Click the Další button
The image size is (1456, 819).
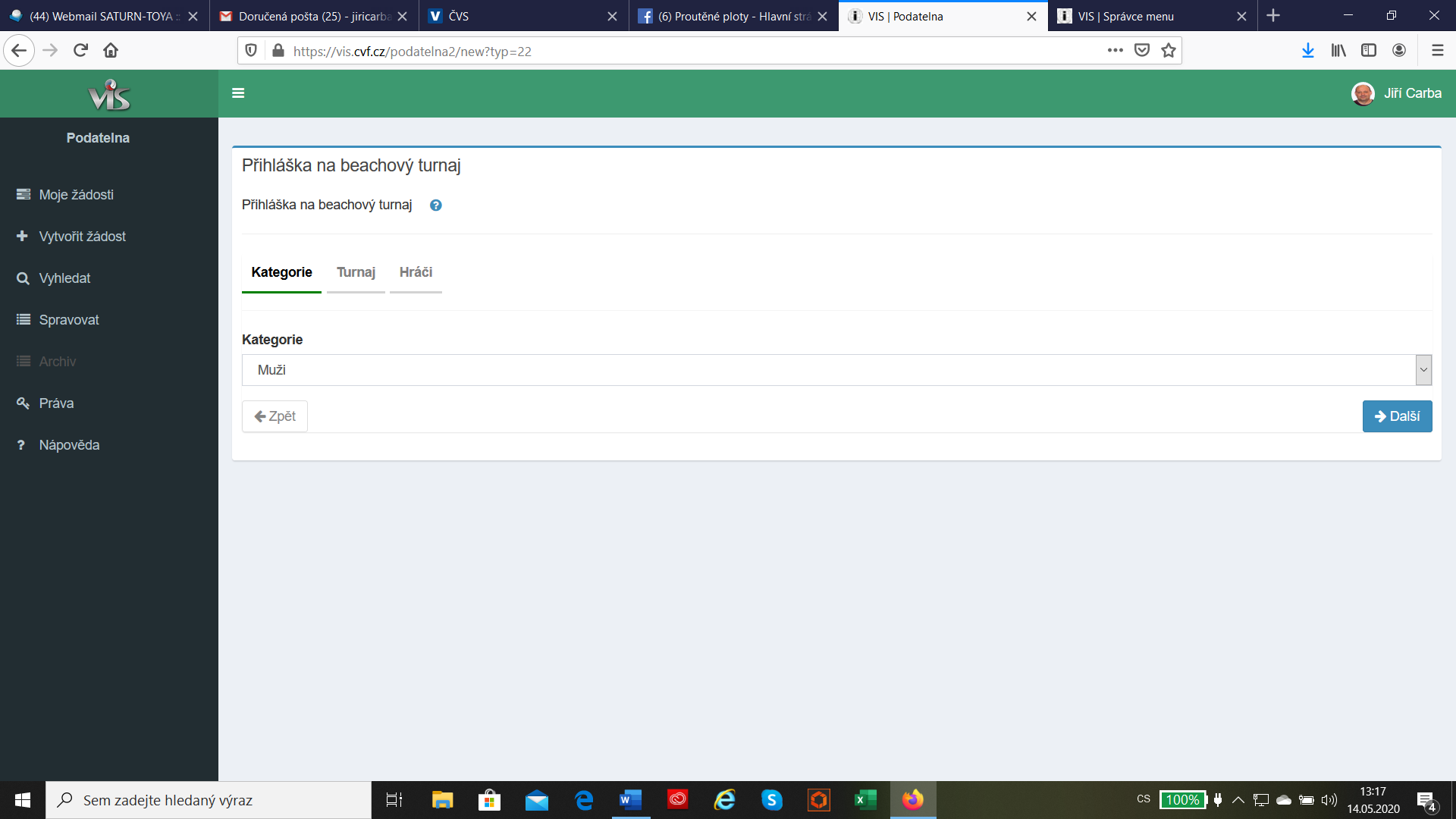[1397, 416]
